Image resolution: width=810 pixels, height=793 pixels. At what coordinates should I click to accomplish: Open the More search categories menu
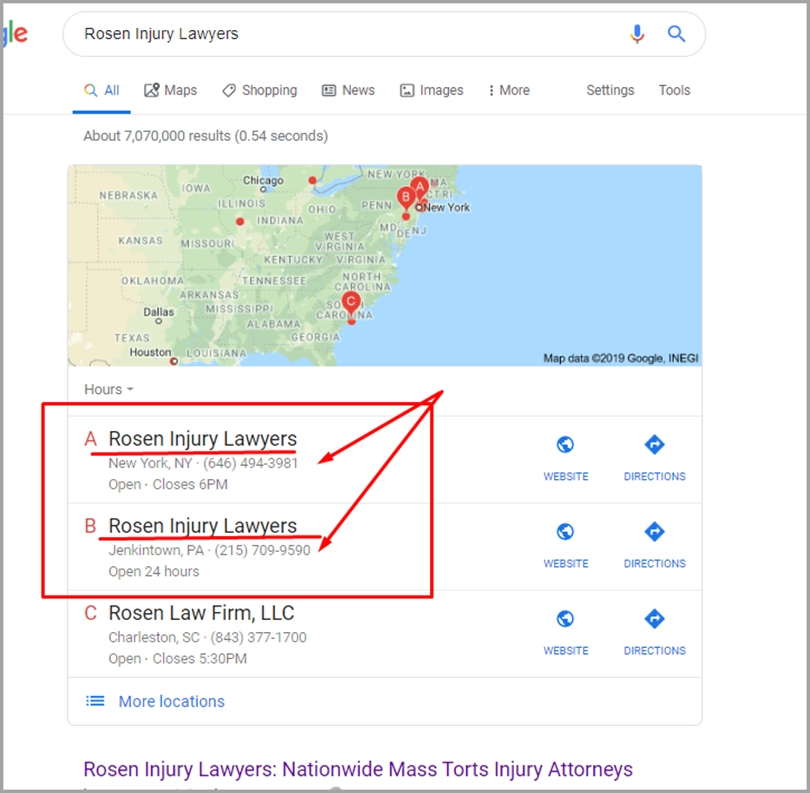point(509,90)
